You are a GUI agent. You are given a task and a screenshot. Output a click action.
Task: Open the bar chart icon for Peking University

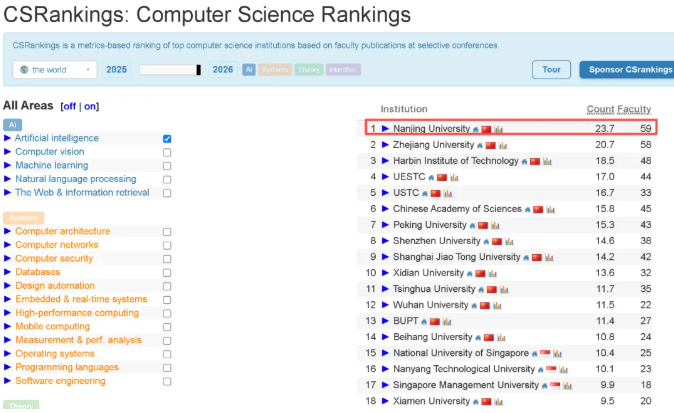pyautogui.click(x=495, y=225)
